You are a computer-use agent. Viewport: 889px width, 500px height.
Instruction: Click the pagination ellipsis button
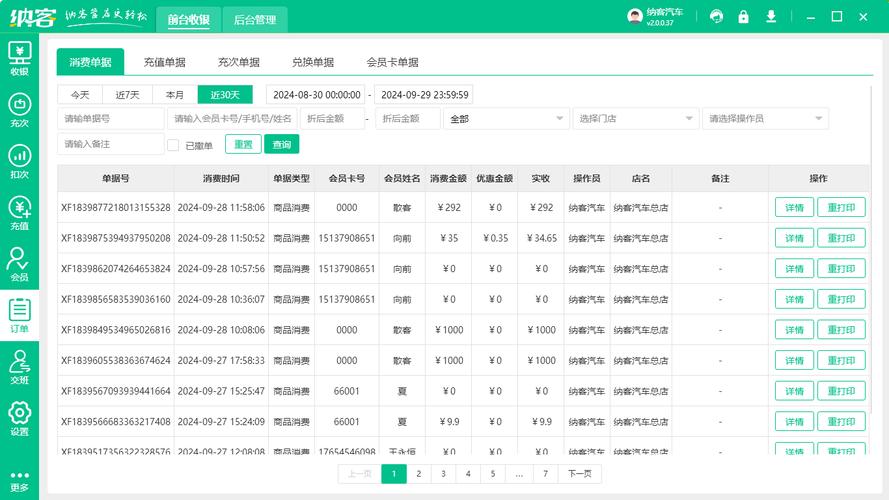pos(519,474)
